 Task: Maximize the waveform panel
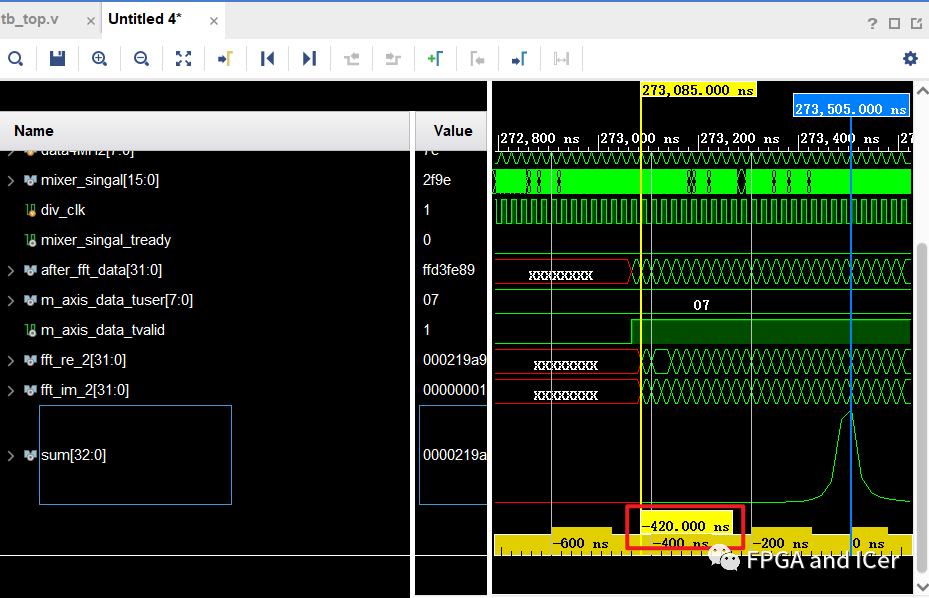tap(895, 23)
